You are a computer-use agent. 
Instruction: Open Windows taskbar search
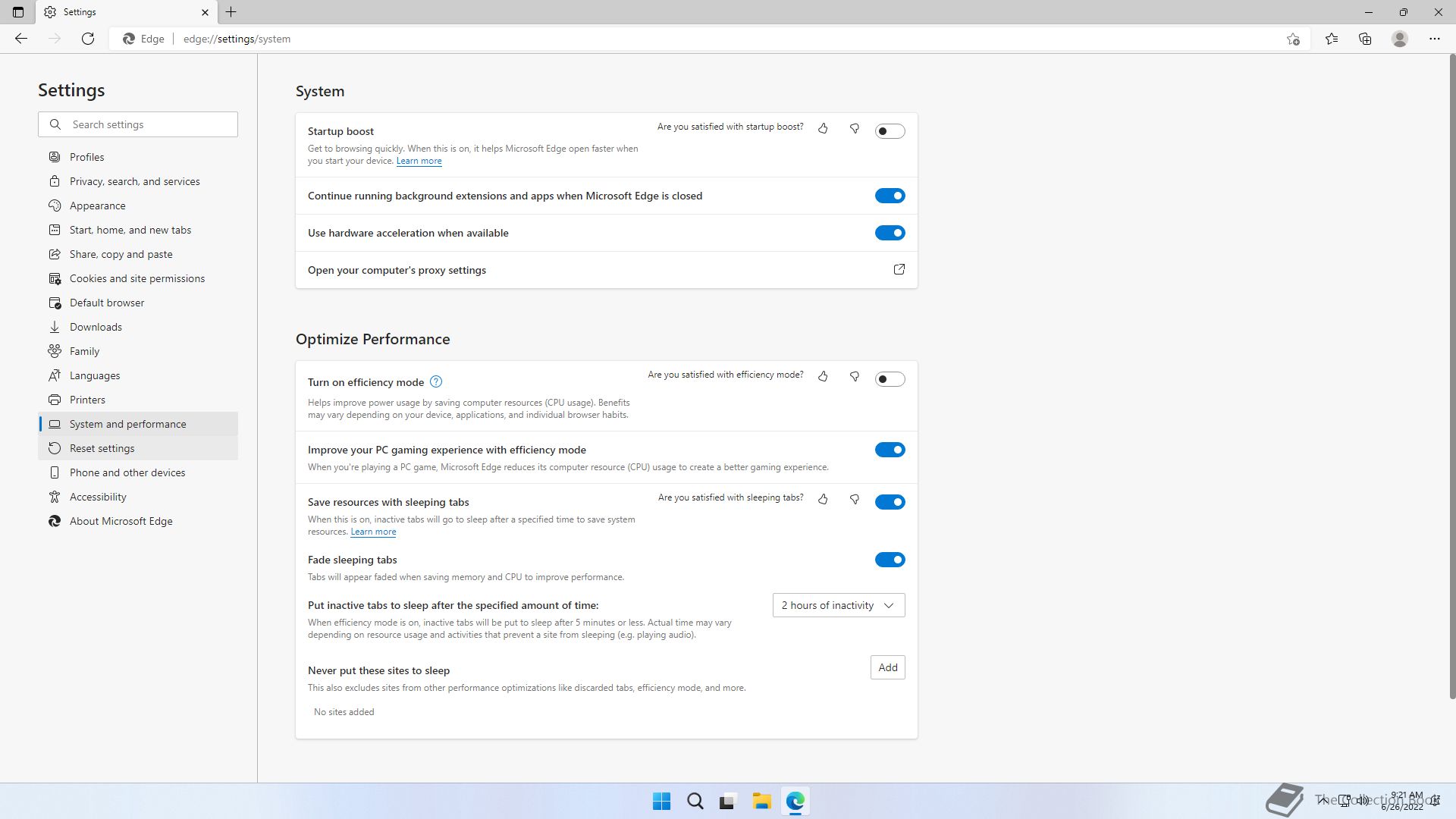pos(695,802)
